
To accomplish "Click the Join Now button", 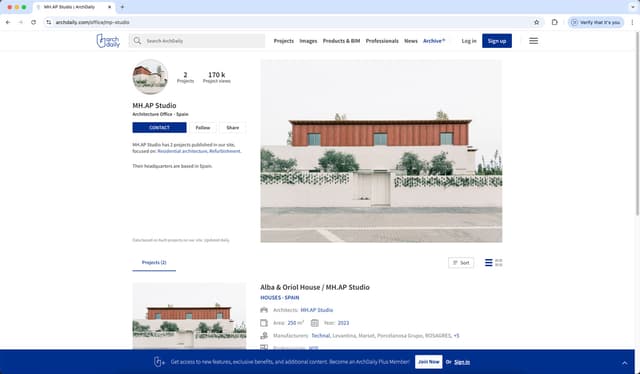I will pos(429,362).
